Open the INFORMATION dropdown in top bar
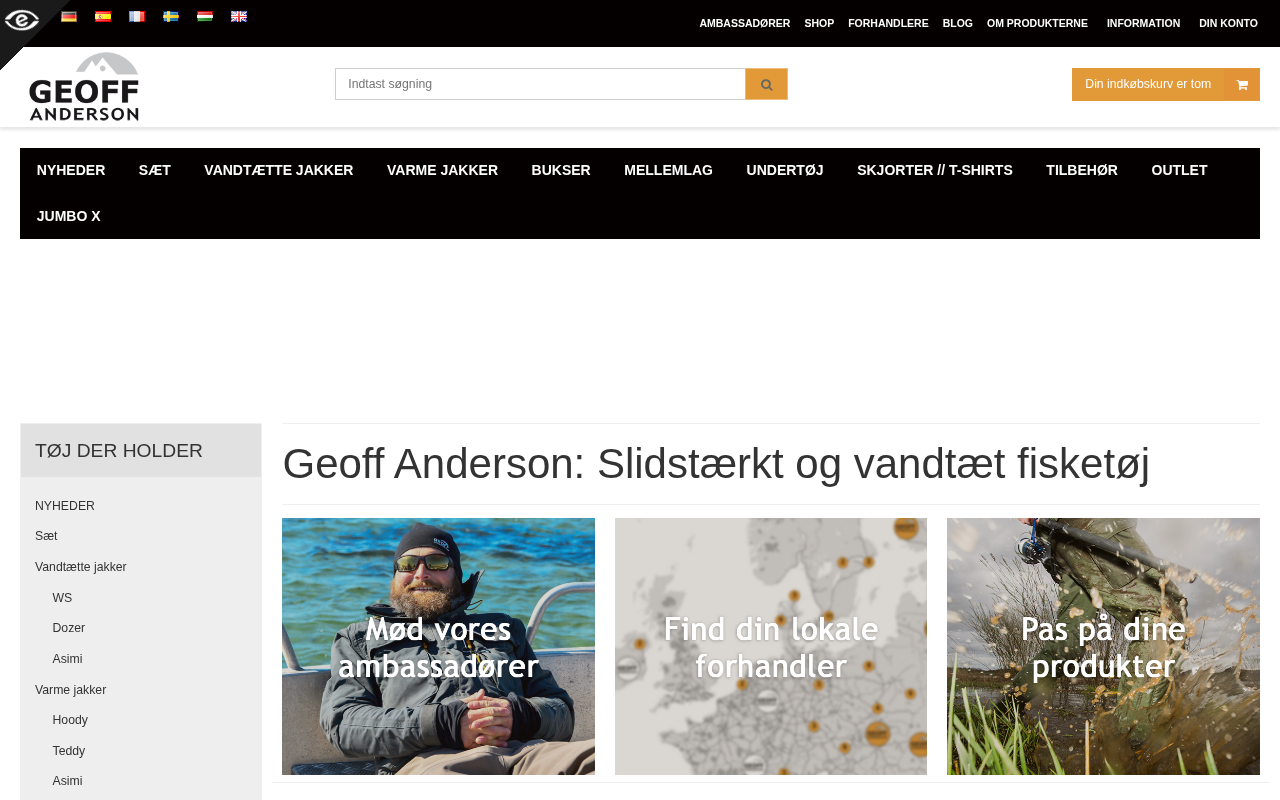The height and width of the screenshot is (800, 1280). pos(1143,23)
